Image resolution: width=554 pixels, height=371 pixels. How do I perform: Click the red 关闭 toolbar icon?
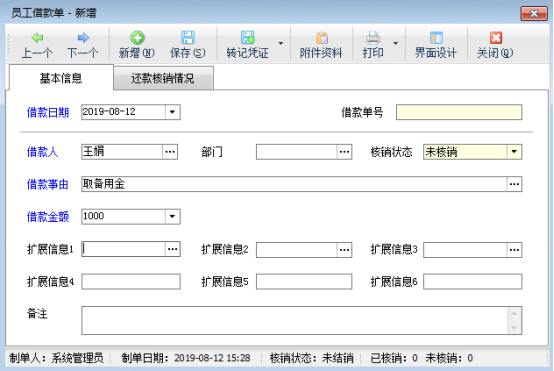pos(495,37)
